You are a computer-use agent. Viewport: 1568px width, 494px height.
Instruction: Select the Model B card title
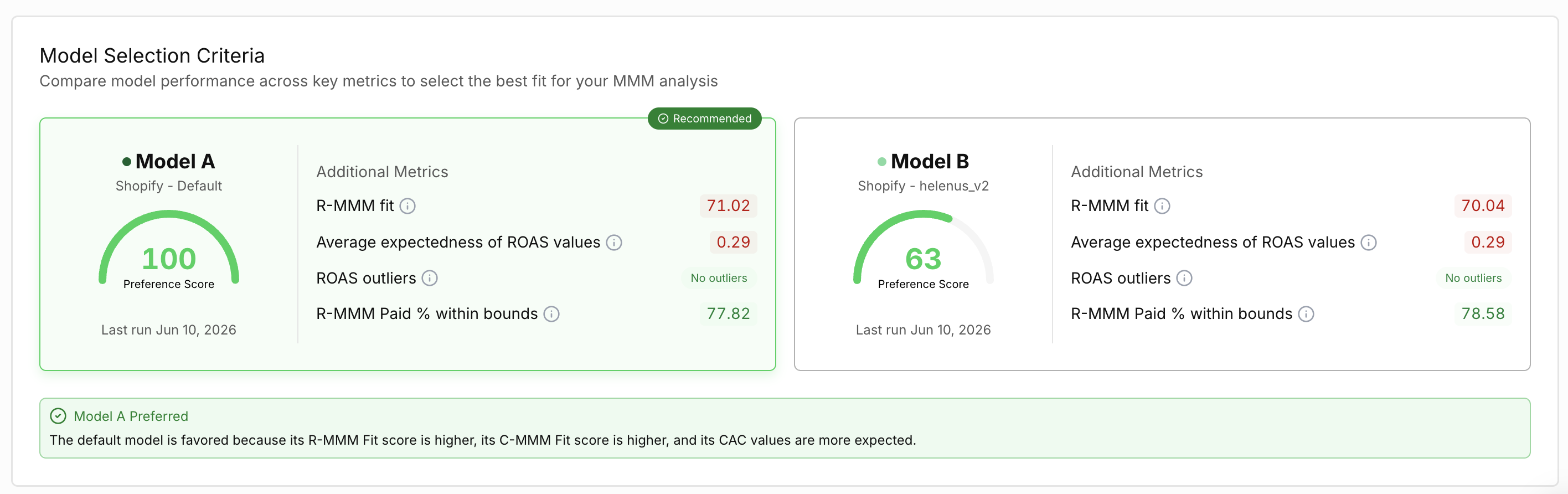pos(924,161)
